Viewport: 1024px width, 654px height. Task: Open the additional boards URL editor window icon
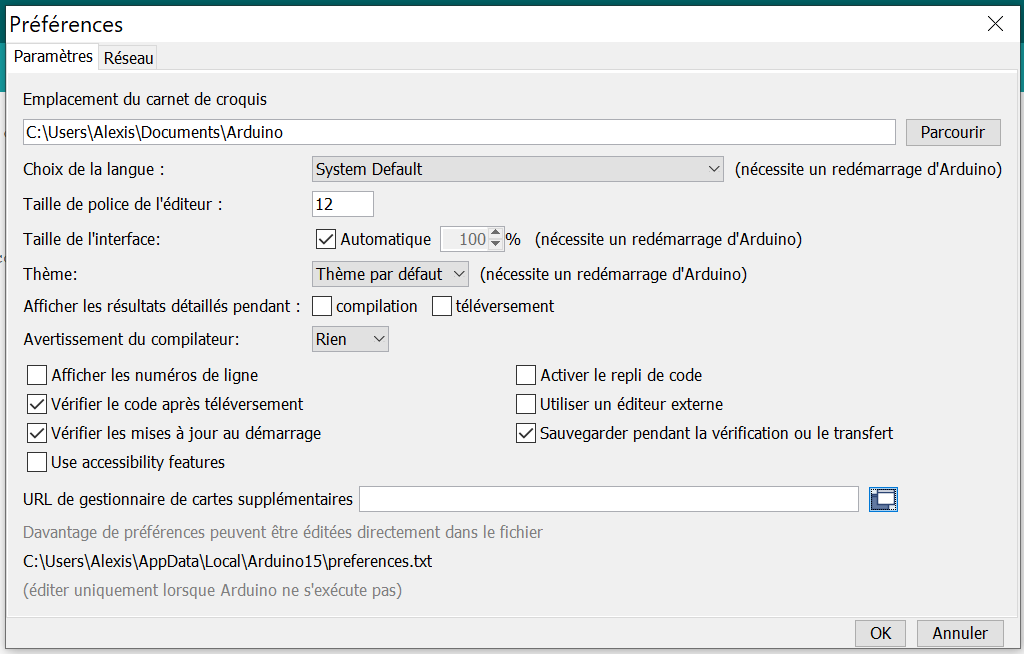pos(883,499)
